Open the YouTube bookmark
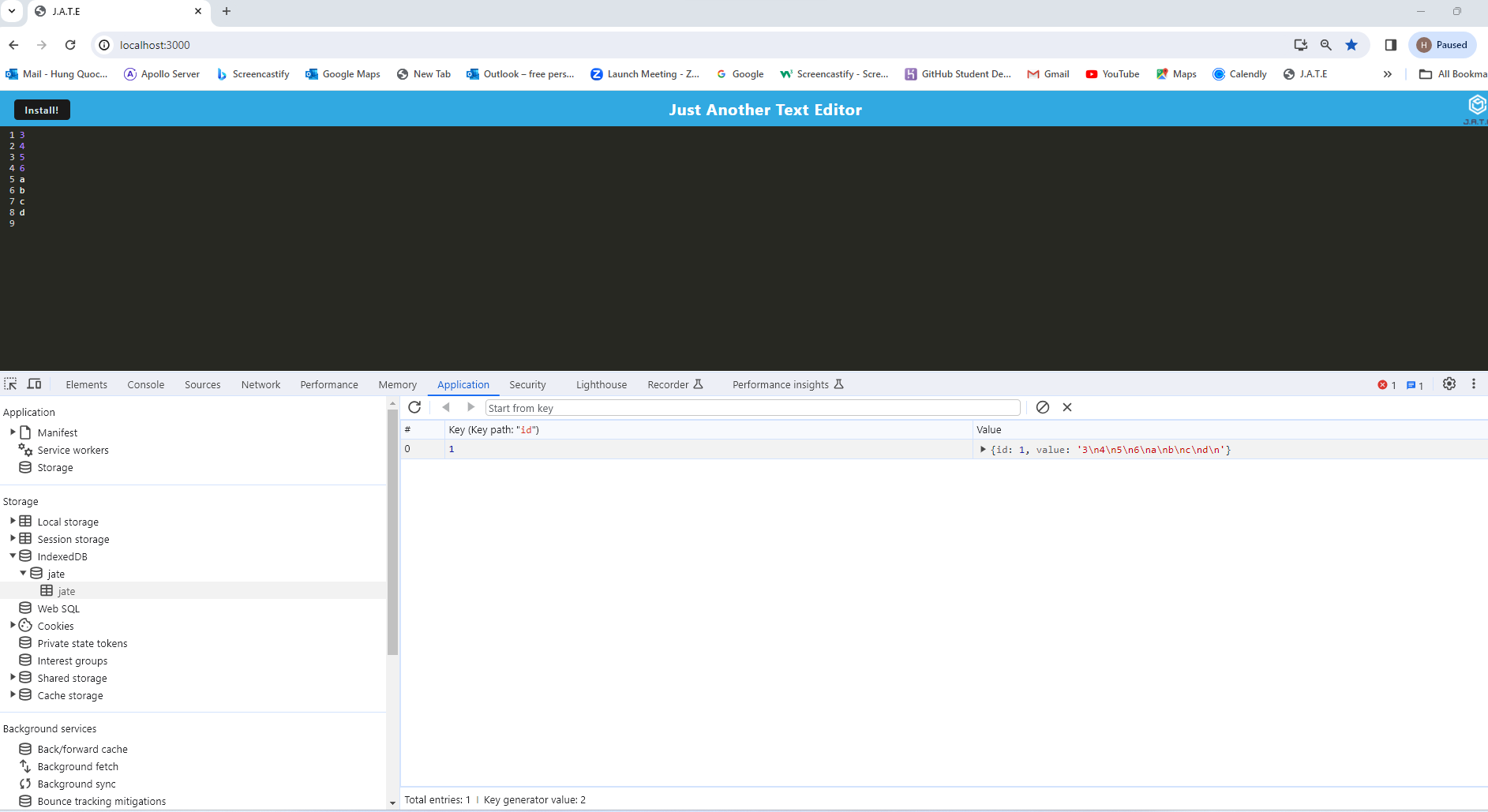The width and height of the screenshot is (1488, 812). [x=1112, y=74]
